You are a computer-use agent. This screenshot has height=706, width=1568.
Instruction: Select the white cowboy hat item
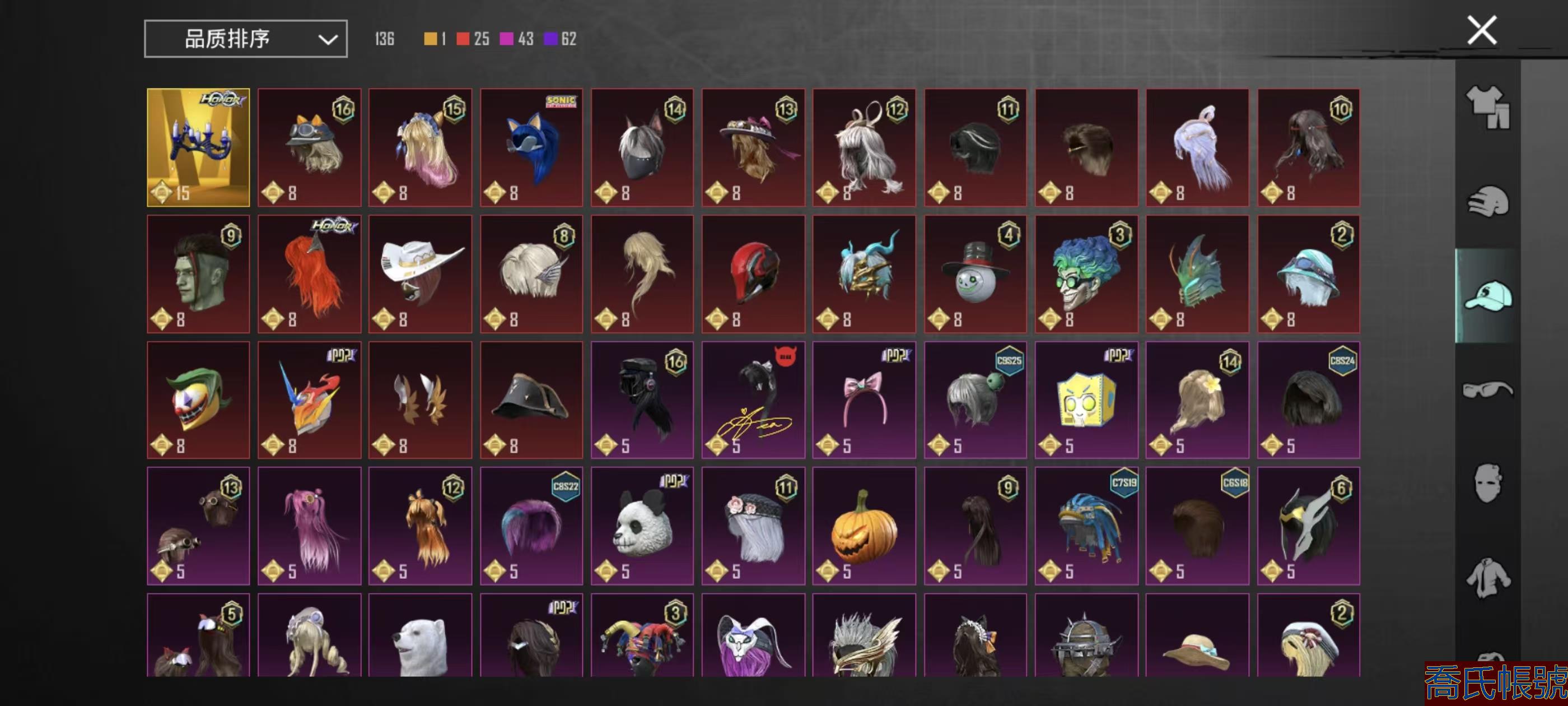coord(420,274)
